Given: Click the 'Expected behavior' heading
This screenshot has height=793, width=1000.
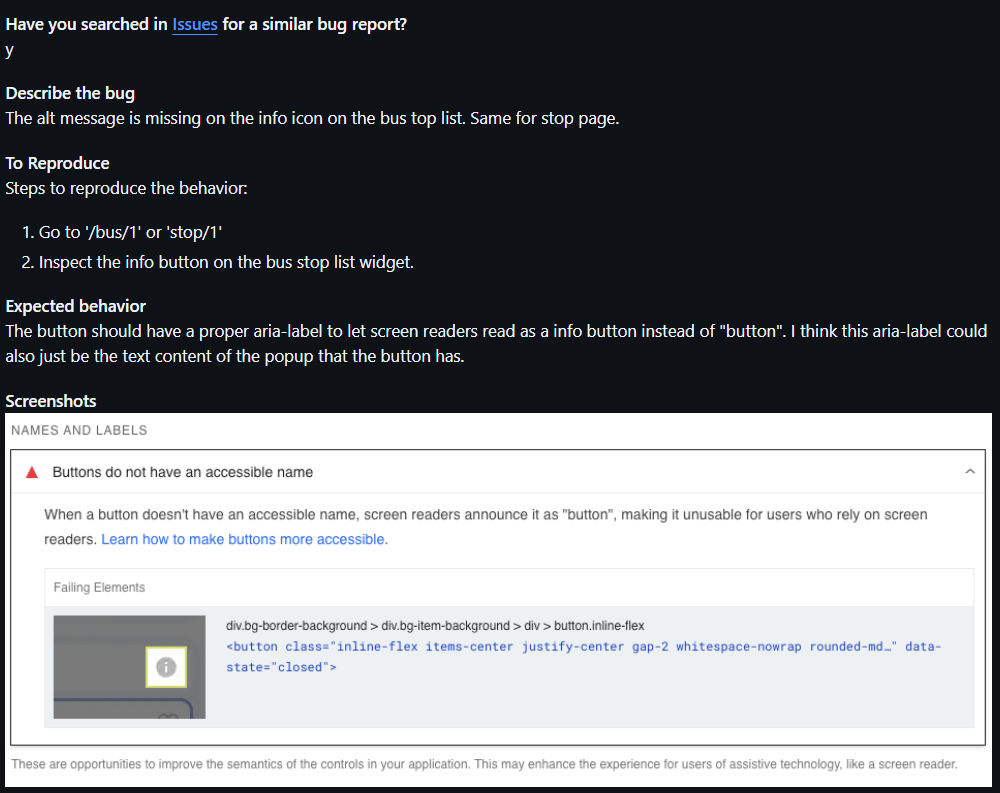Looking at the screenshot, I should pos(75,306).
